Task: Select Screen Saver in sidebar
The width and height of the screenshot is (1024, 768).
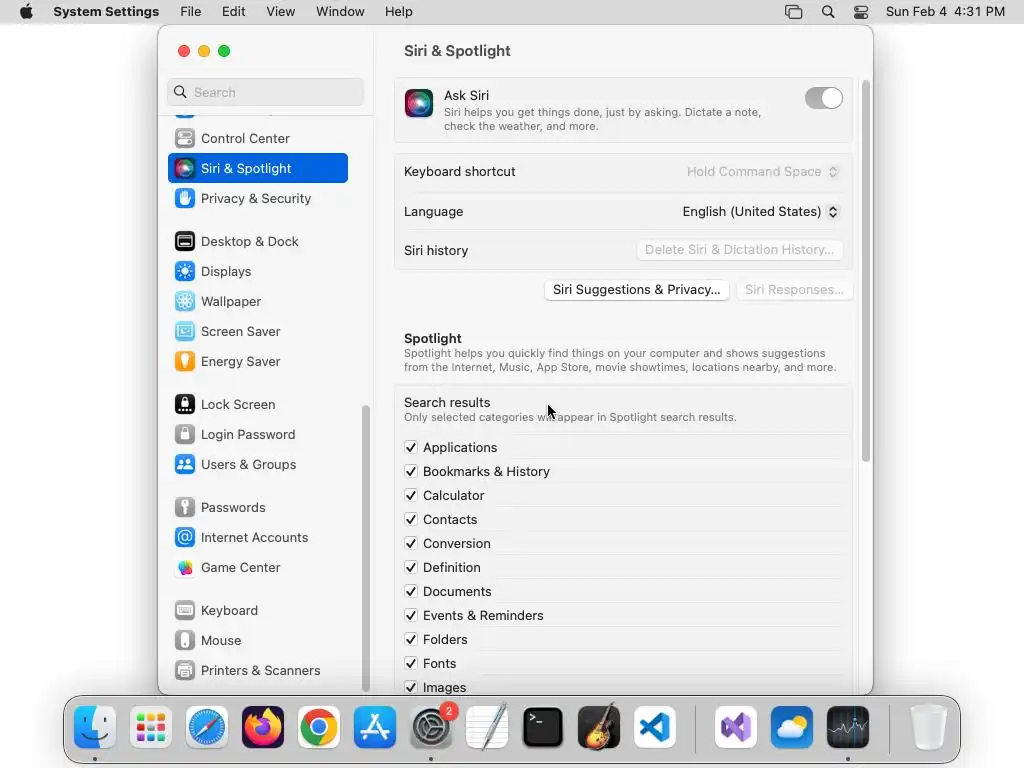Action: pyautogui.click(x=257, y=331)
